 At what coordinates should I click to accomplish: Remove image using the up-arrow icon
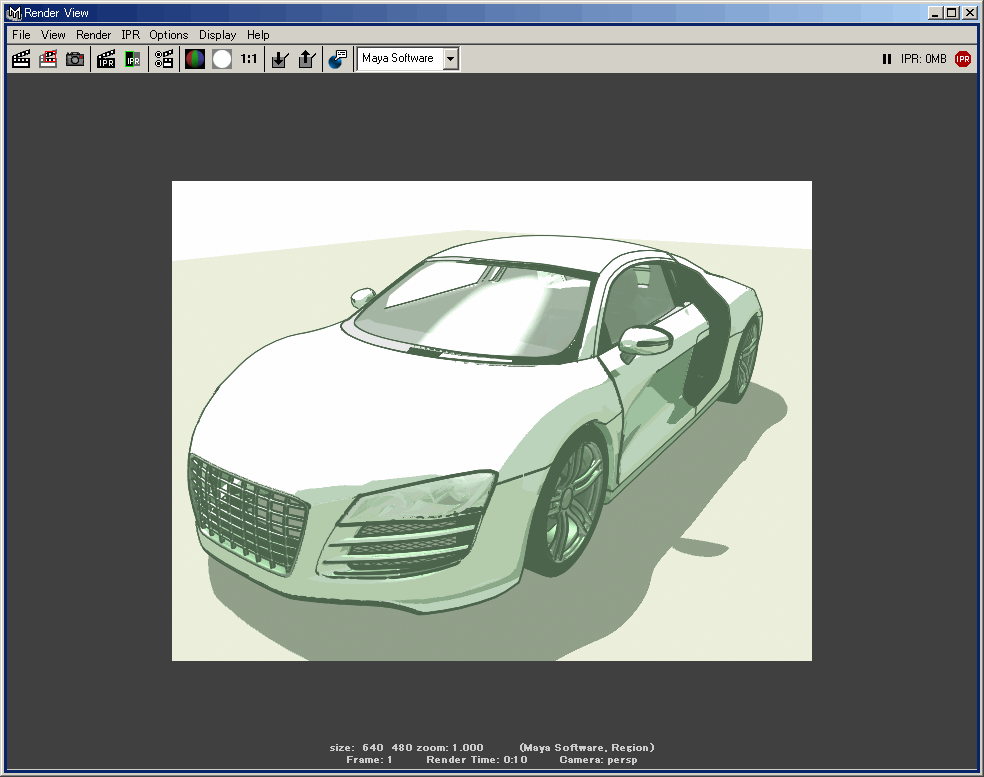pyautogui.click(x=307, y=59)
